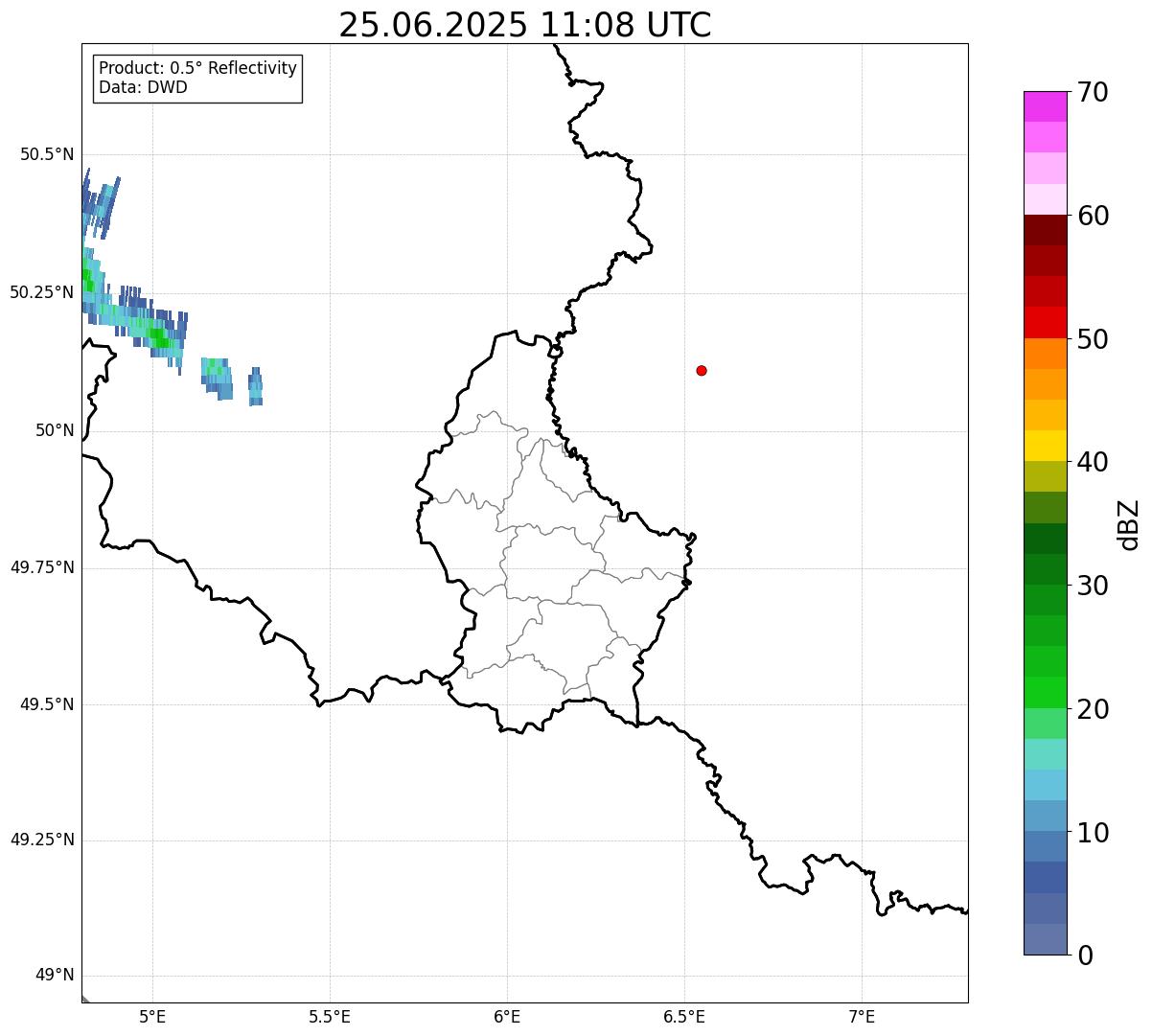
Task: Click the light blue swatch between 10 and 15 dBZ
Action: [x=1045, y=785]
